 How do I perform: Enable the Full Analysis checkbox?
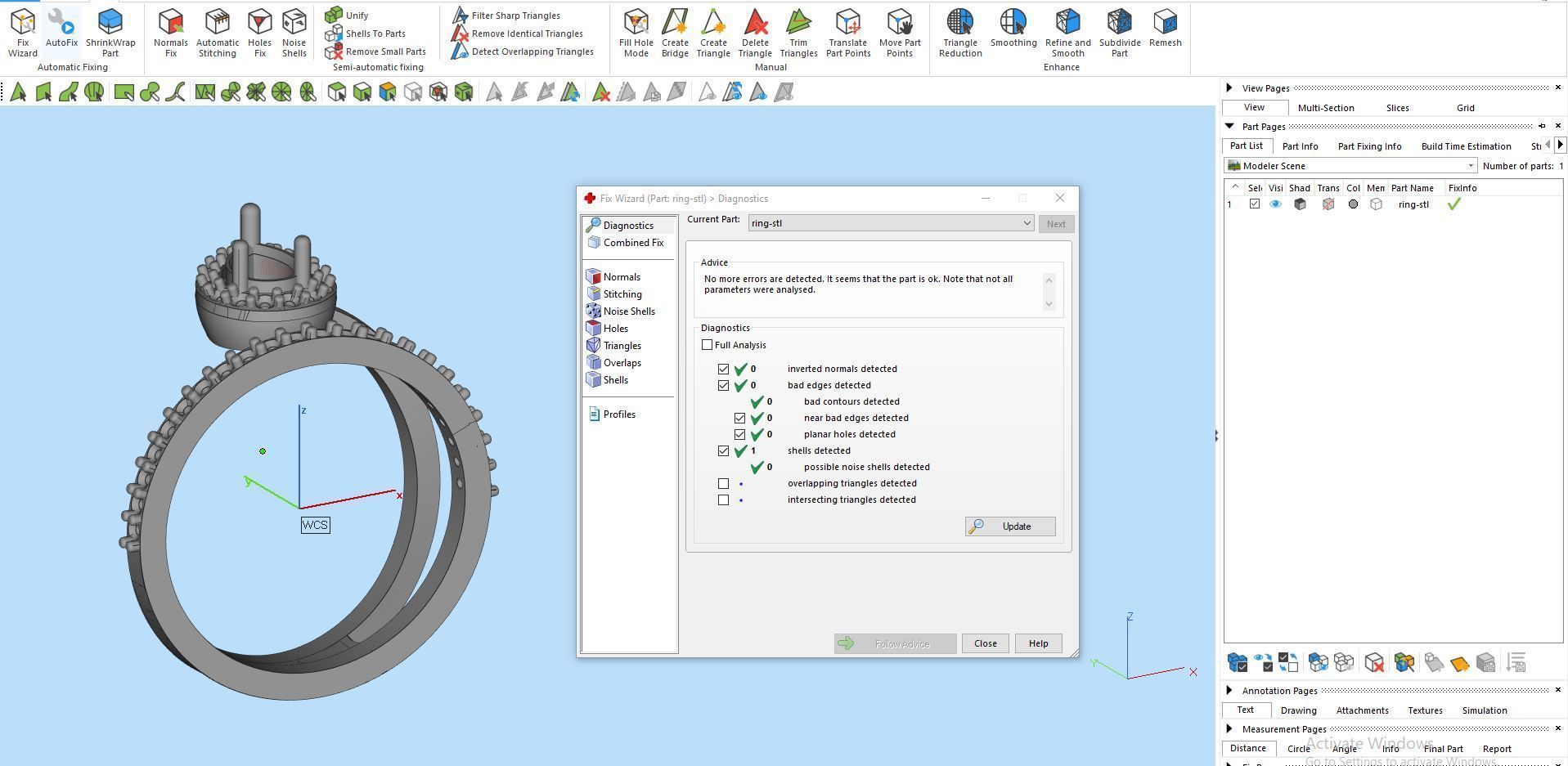[x=708, y=345]
